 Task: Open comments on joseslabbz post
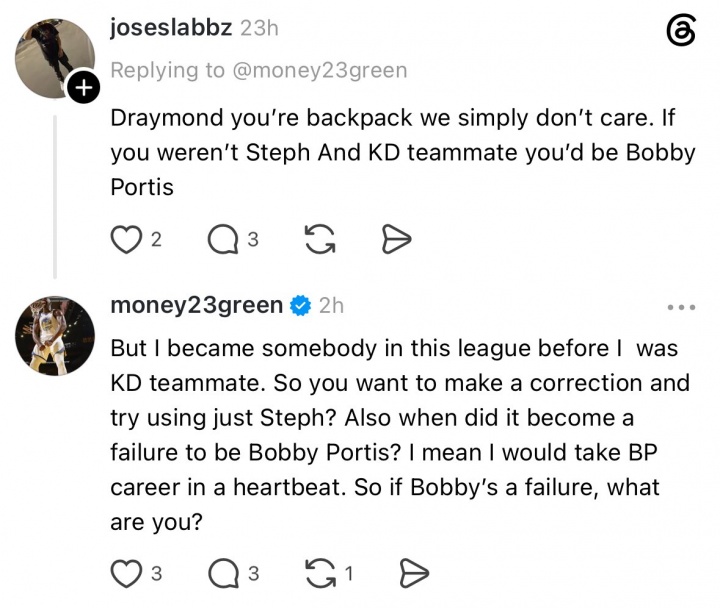point(224,240)
